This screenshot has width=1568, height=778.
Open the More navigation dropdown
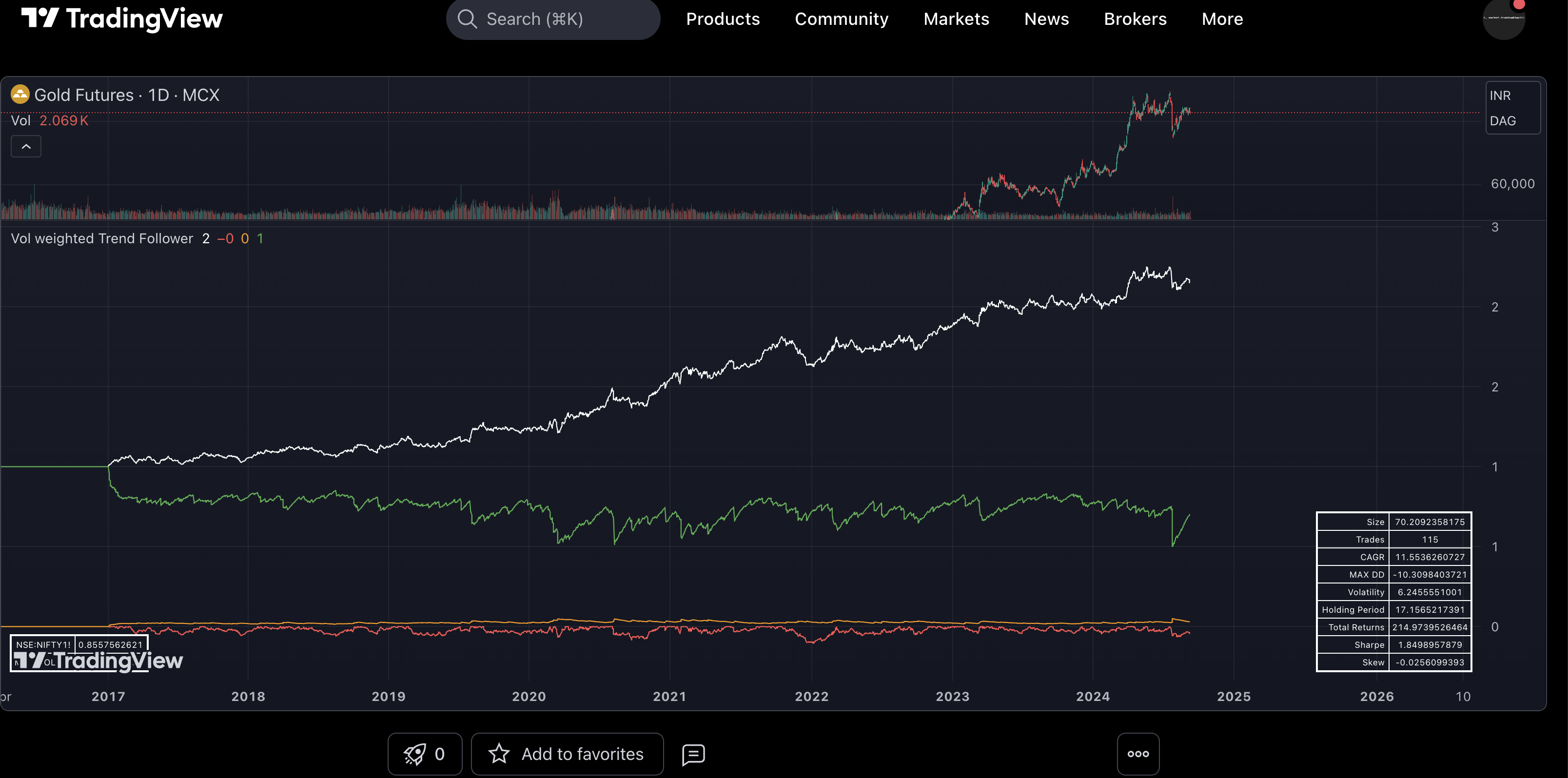tap(1222, 19)
